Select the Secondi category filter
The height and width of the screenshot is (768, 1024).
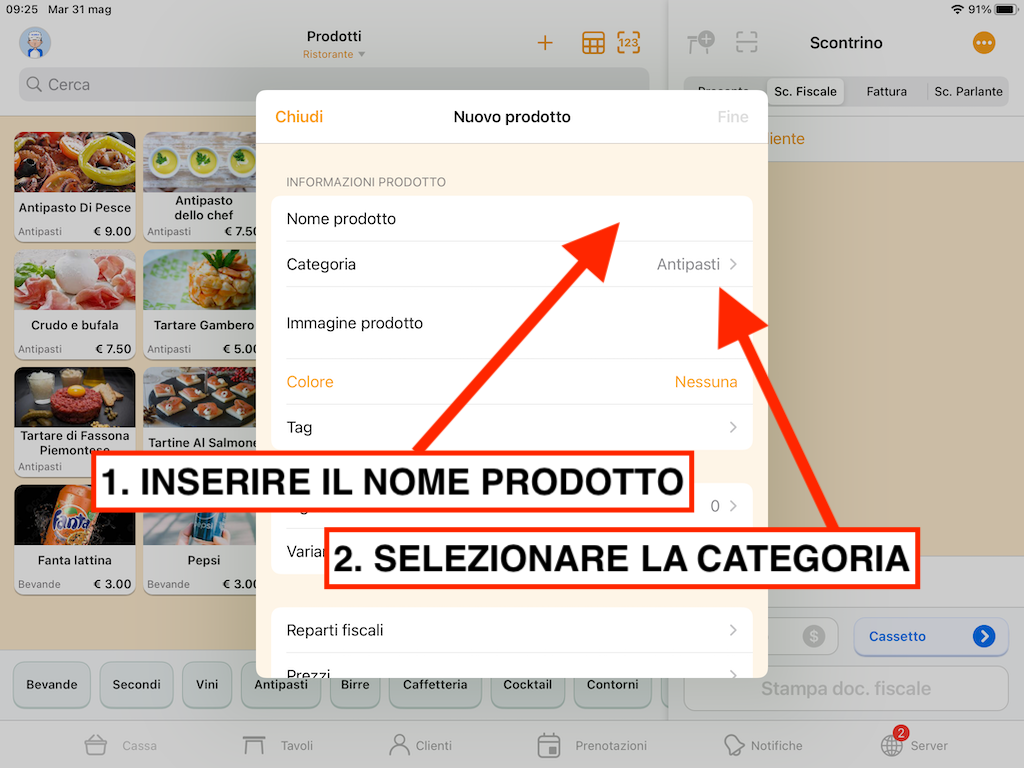click(136, 684)
